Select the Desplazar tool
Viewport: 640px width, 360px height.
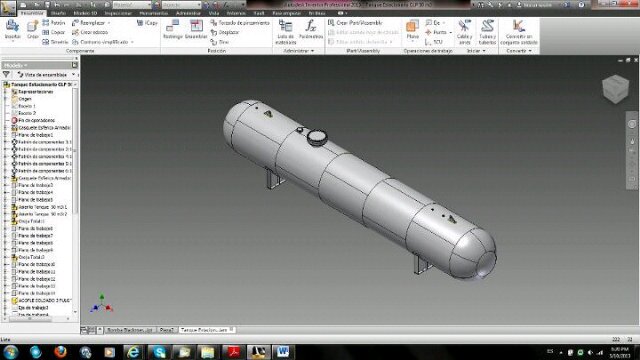tap(224, 32)
